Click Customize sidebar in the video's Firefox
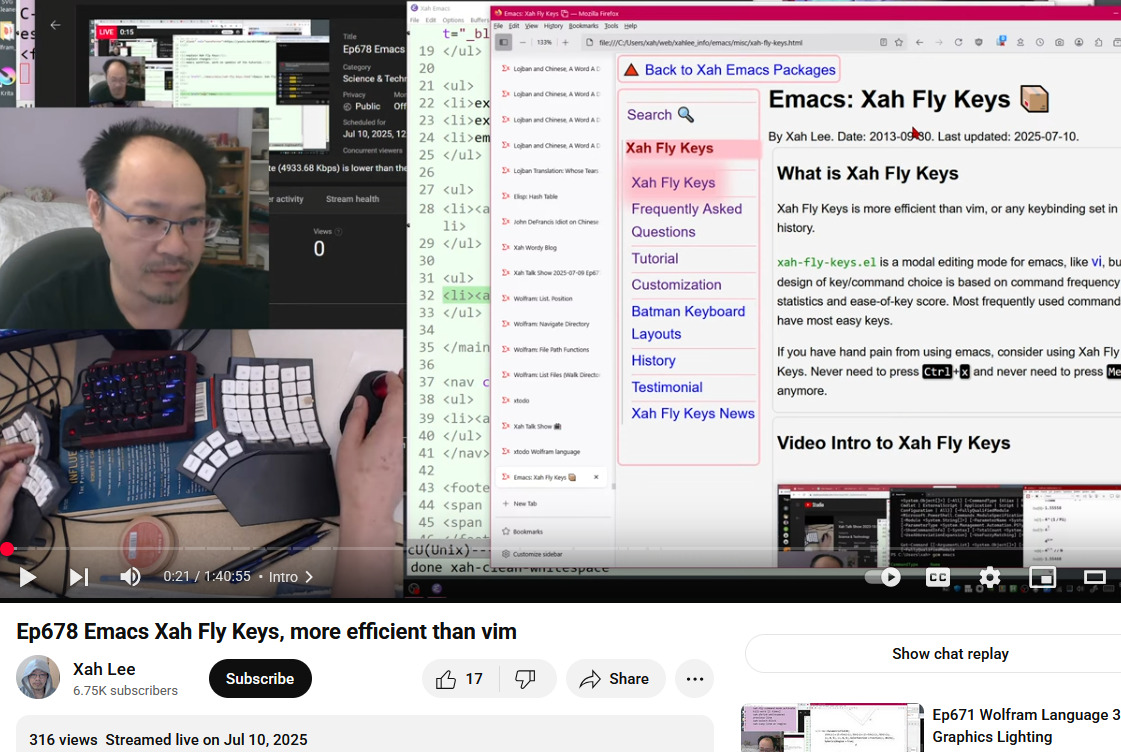1121x752 pixels. point(533,554)
